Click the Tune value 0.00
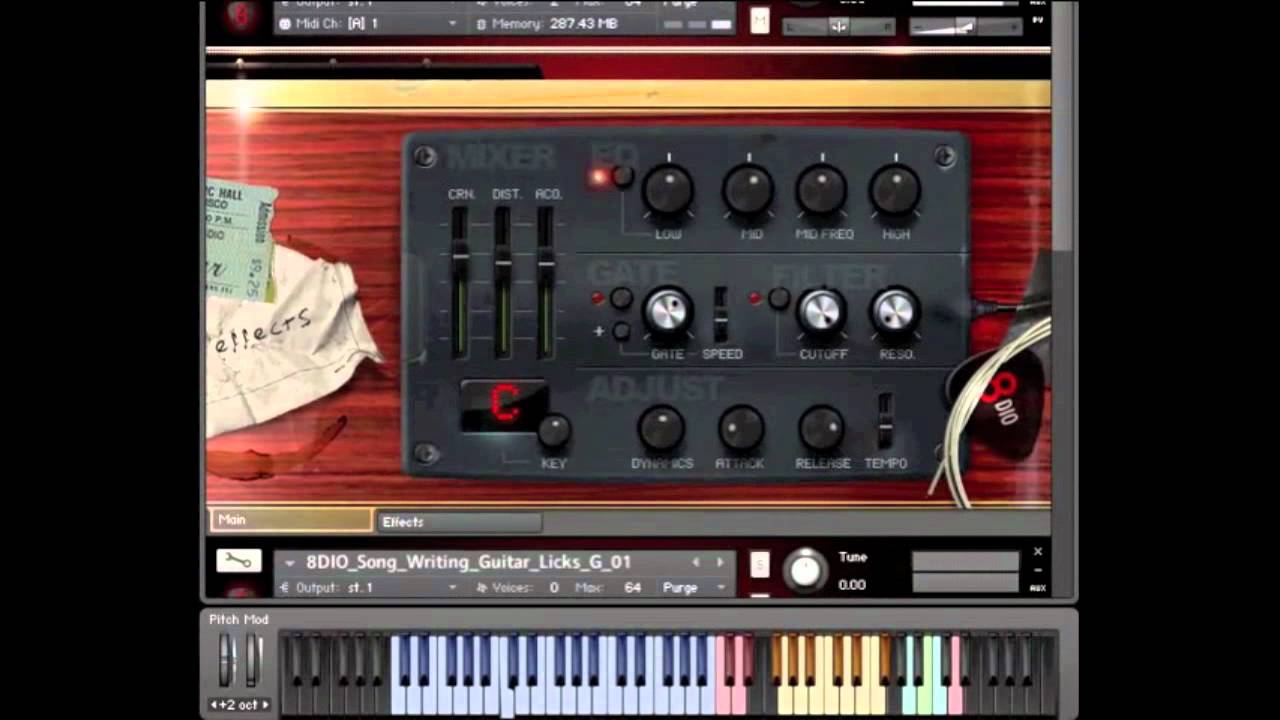This screenshot has height=720, width=1280. pos(852,585)
